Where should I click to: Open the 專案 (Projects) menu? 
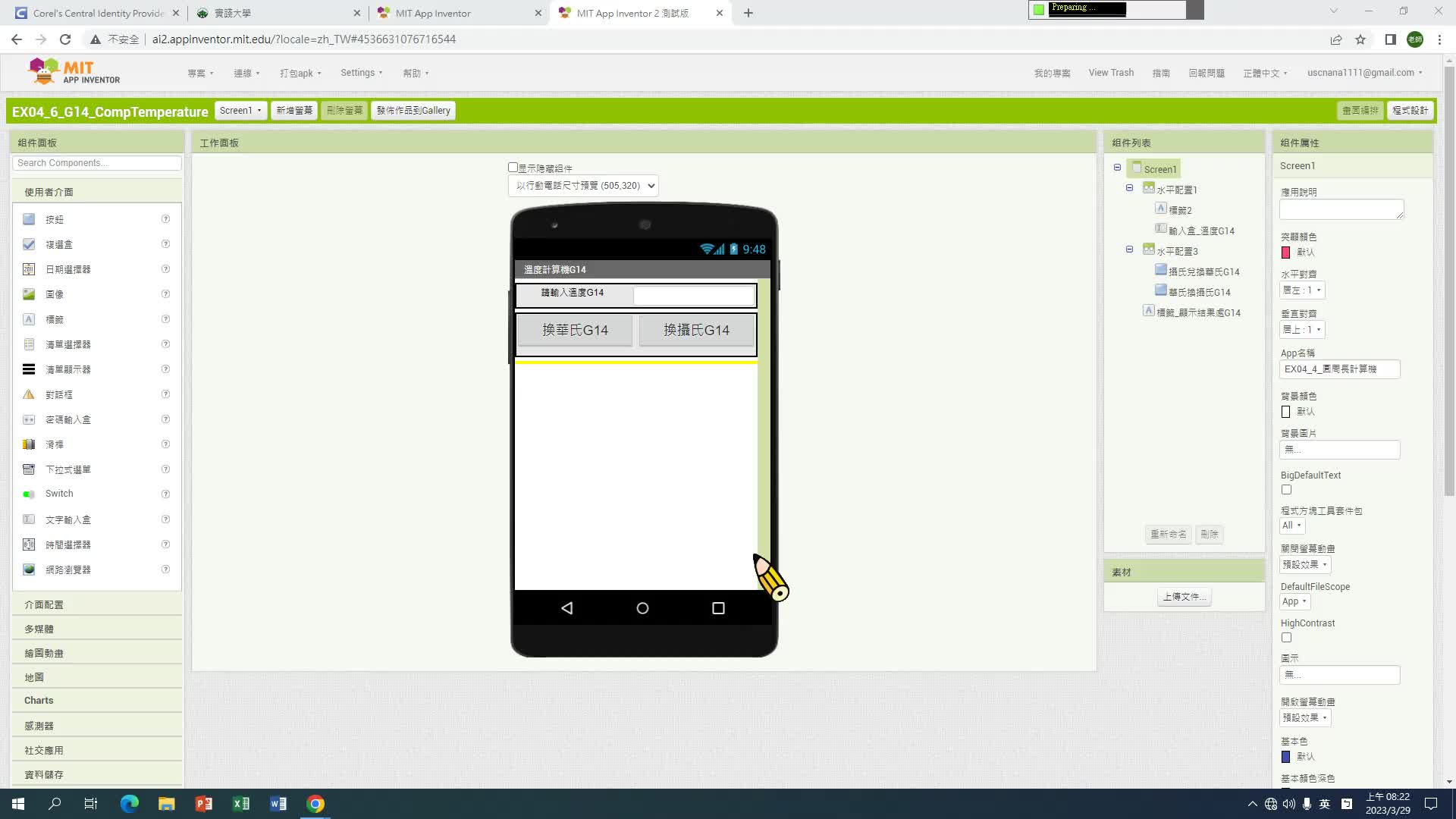coord(200,74)
